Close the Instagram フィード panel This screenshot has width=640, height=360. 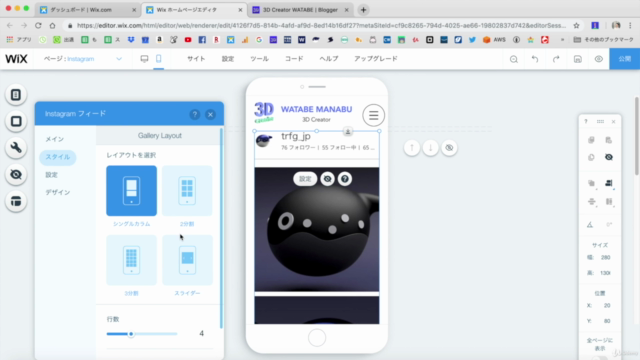[211, 114]
